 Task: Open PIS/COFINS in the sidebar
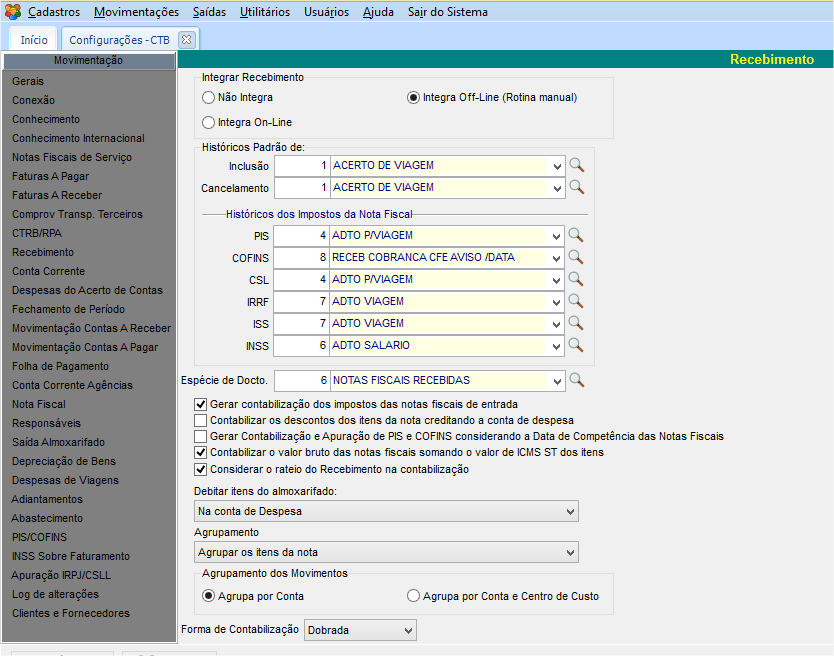pos(39,537)
